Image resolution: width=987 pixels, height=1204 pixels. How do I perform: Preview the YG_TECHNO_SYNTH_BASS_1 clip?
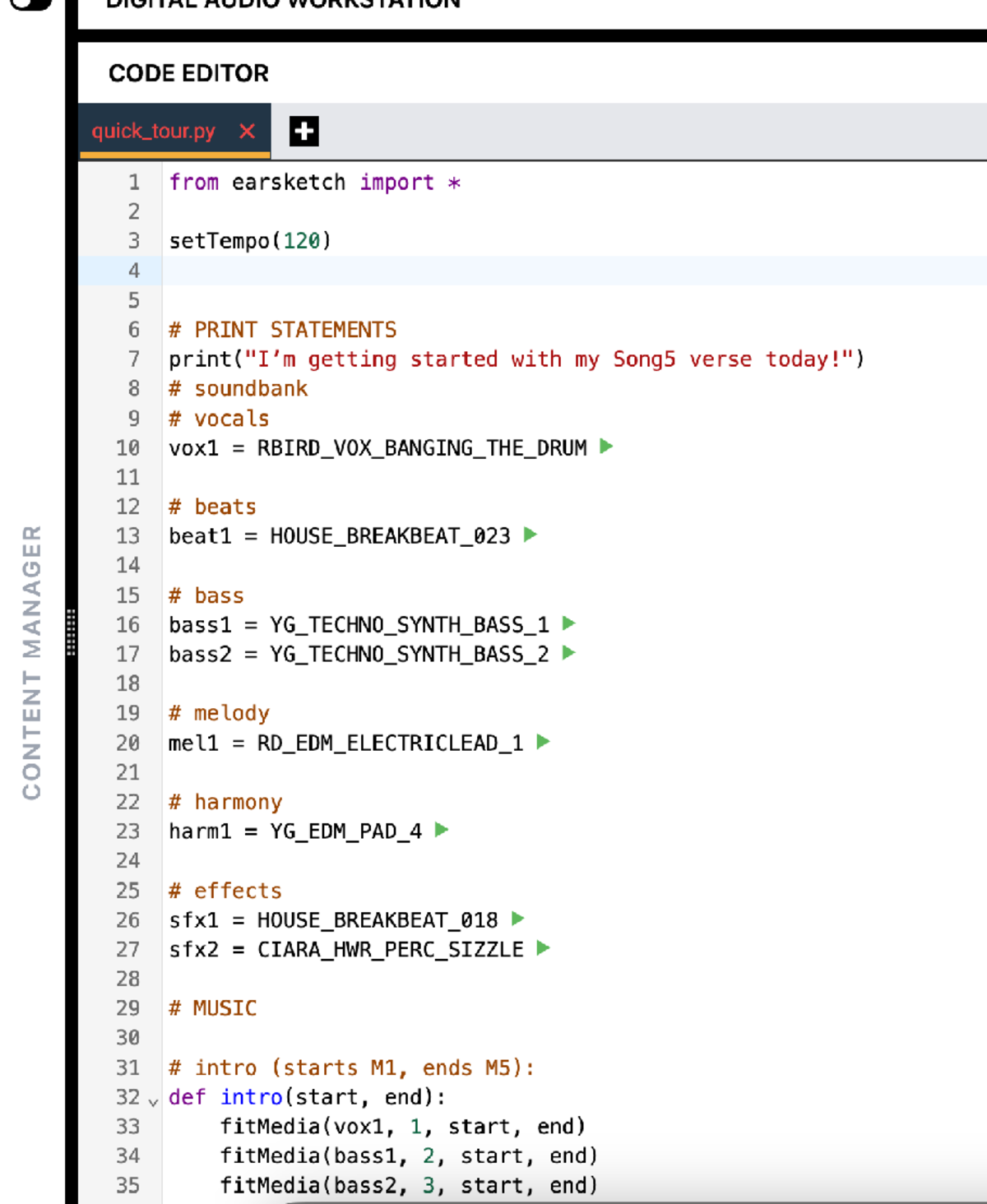pos(568,623)
